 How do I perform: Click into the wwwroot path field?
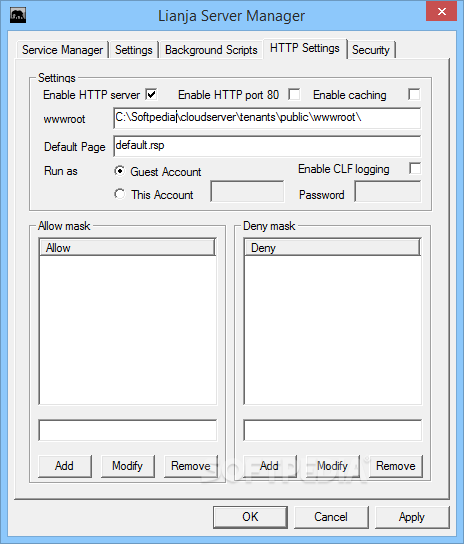267,118
